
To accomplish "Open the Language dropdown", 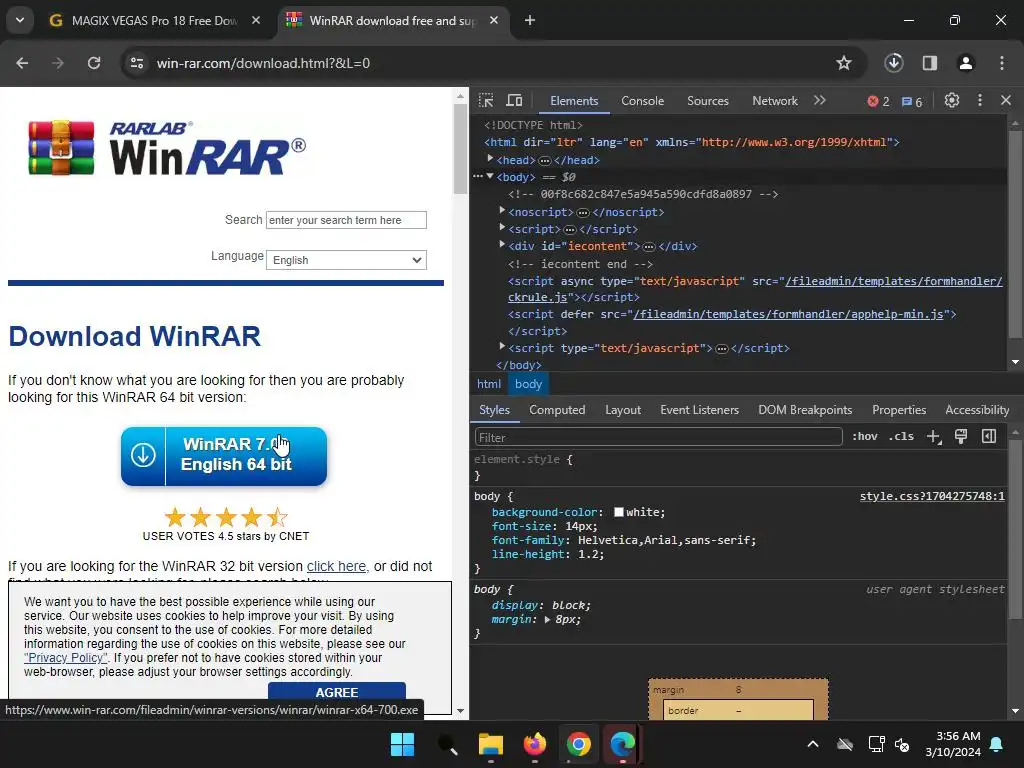I will point(346,260).
